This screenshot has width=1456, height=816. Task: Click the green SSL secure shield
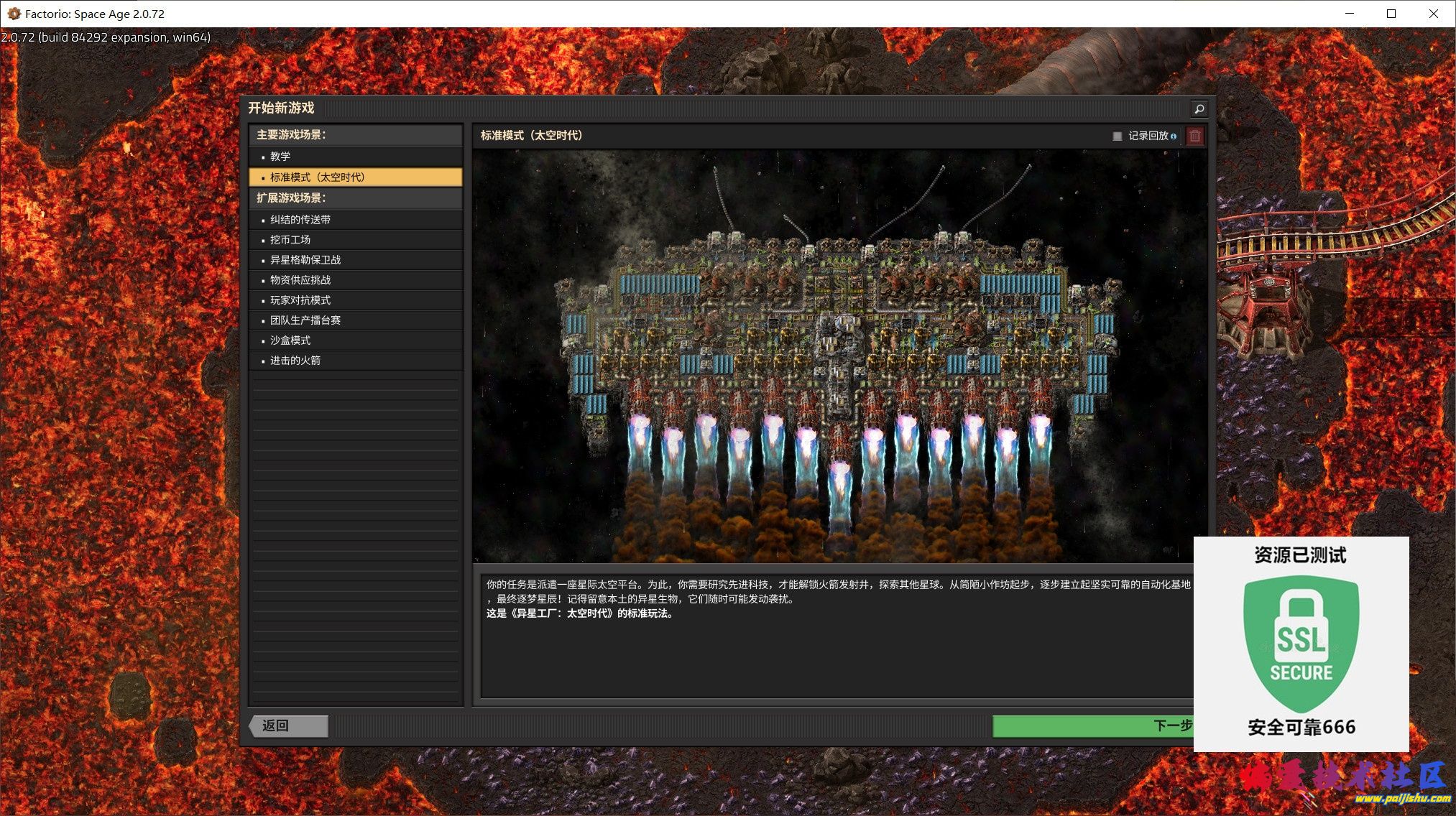pyautogui.click(x=1301, y=642)
